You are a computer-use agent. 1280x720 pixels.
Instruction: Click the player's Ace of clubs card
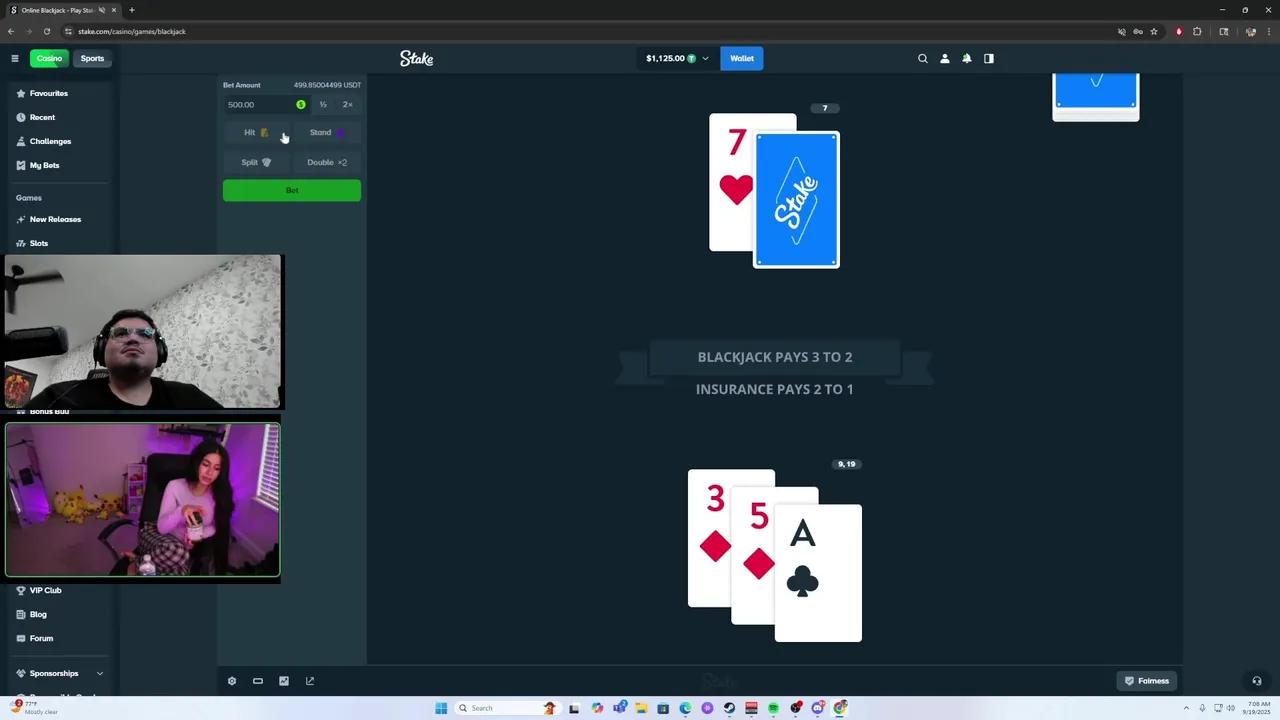[818, 573]
